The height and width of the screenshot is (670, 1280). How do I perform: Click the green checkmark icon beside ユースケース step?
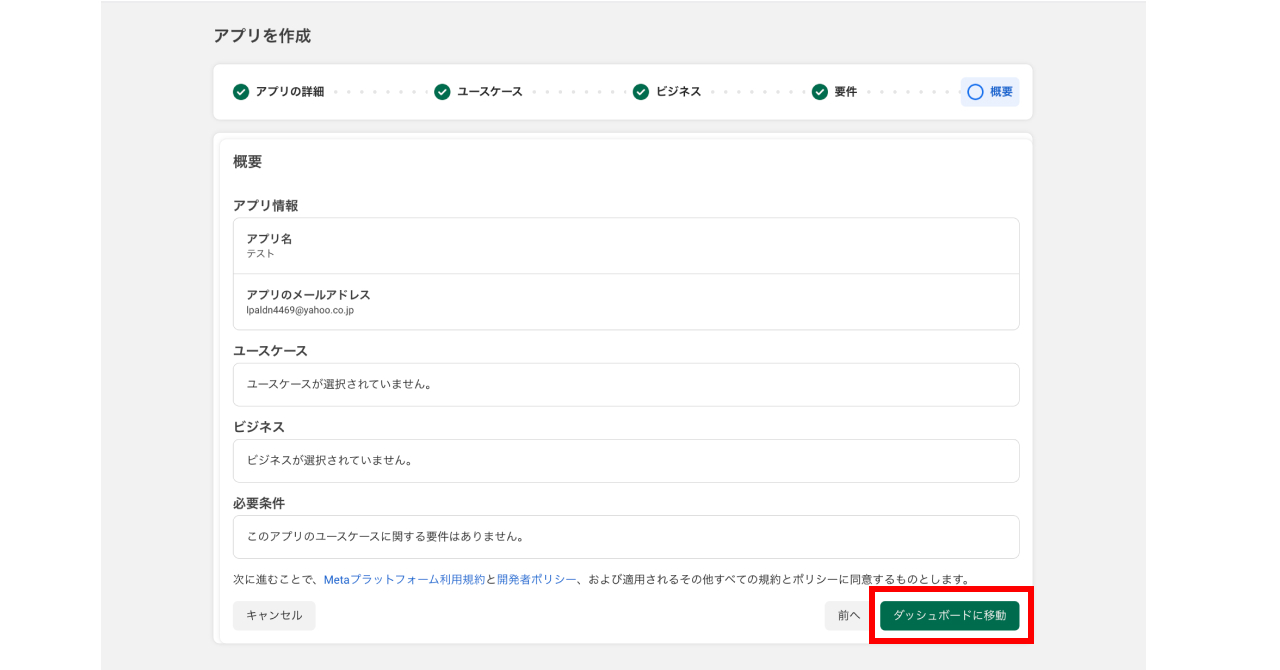[x=442, y=92]
